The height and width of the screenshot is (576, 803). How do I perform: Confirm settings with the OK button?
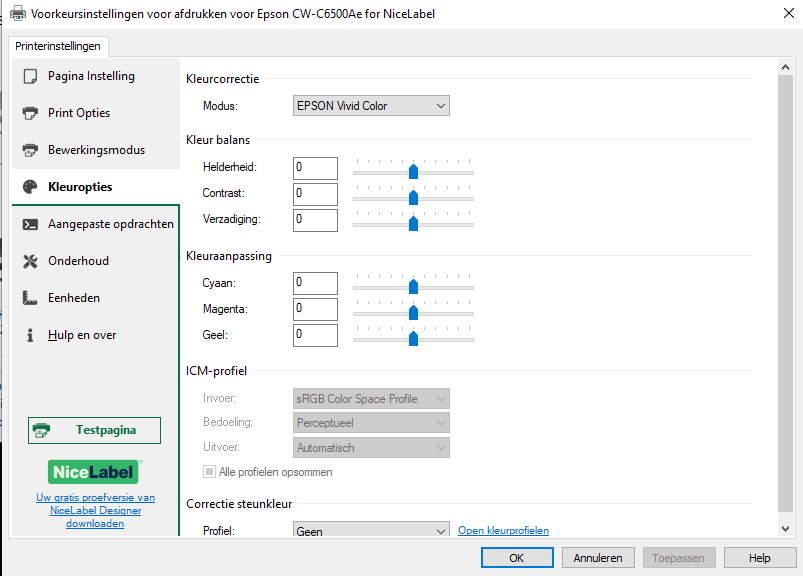tap(517, 558)
